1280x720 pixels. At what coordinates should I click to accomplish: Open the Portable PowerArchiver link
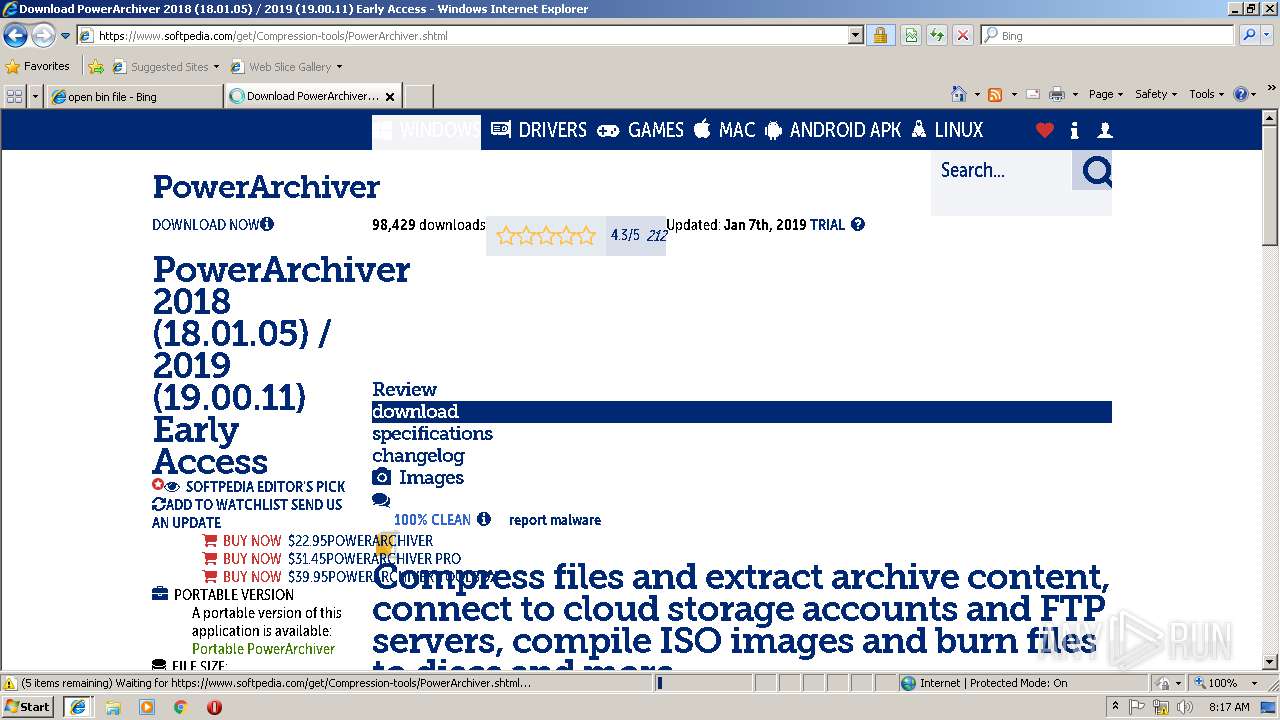coord(263,649)
